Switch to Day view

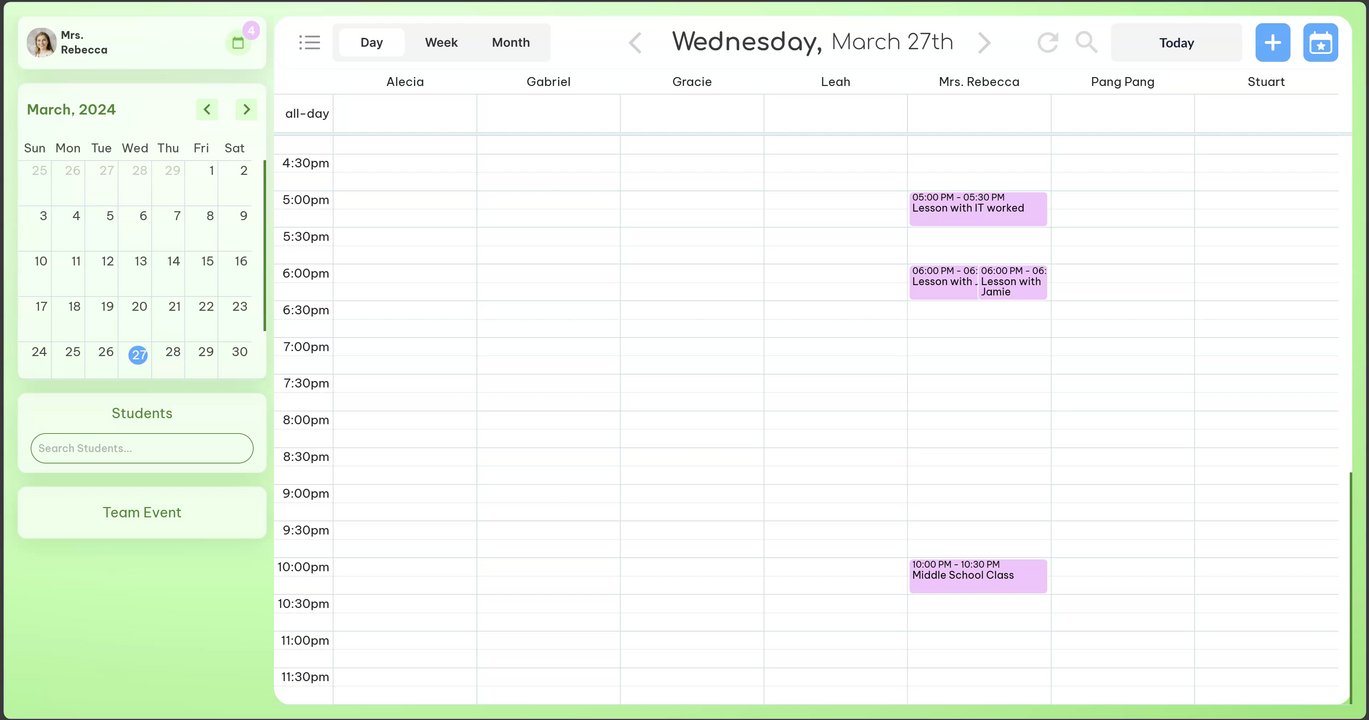tap(372, 42)
